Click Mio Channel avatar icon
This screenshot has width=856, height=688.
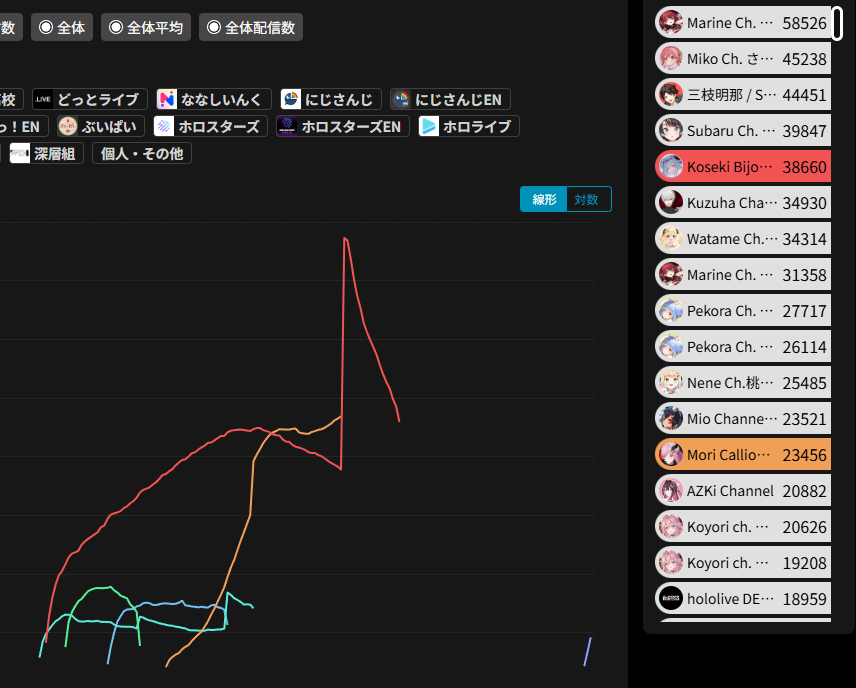point(670,419)
